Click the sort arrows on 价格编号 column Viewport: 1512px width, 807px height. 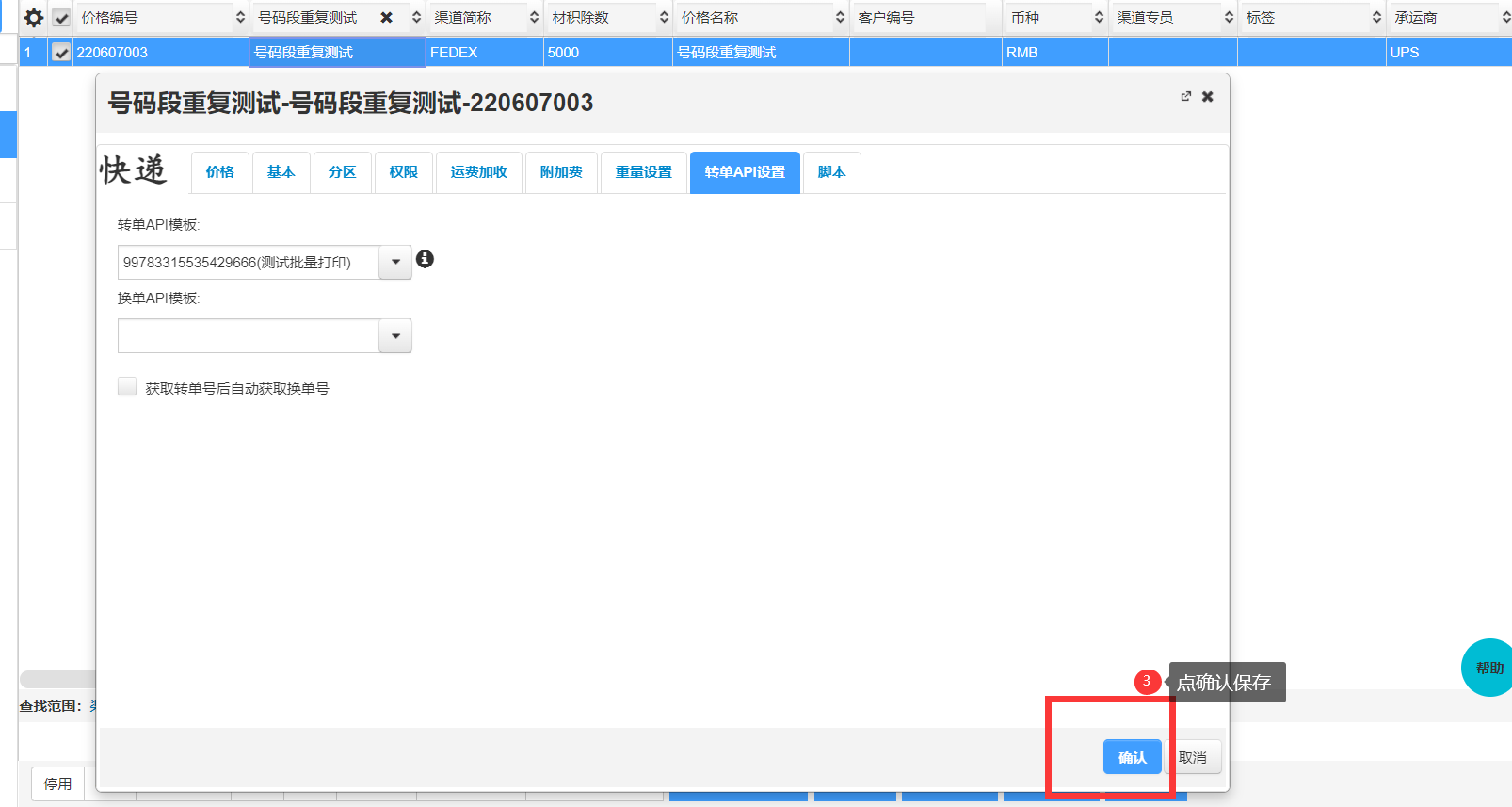[240, 18]
